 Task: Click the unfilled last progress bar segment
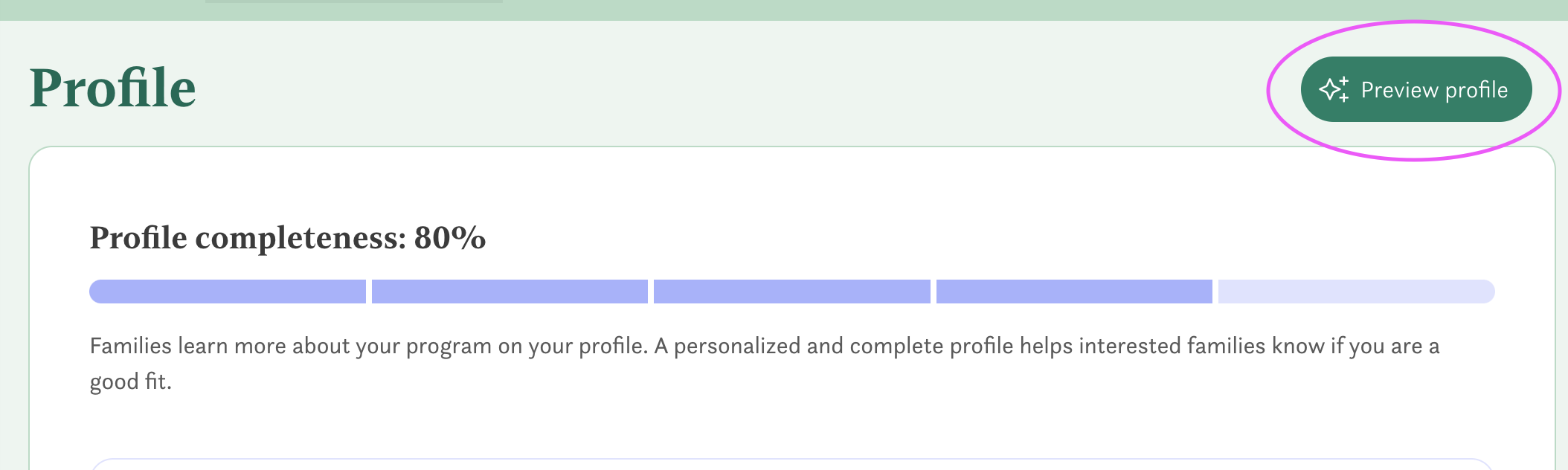[x=1356, y=292]
